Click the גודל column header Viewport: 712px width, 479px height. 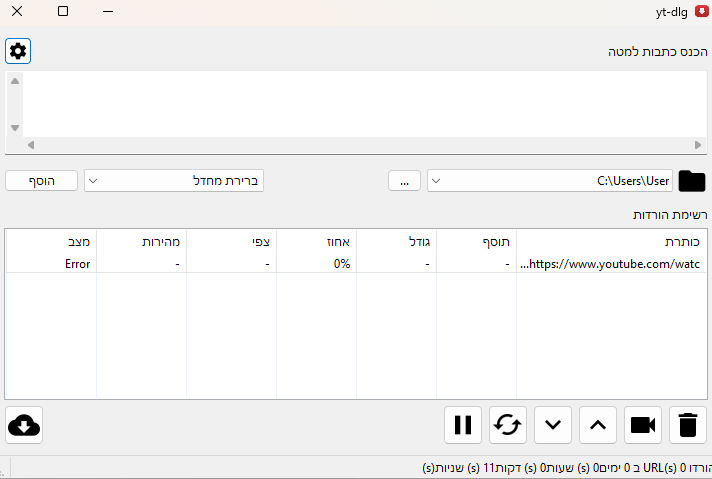click(x=396, y=242)
